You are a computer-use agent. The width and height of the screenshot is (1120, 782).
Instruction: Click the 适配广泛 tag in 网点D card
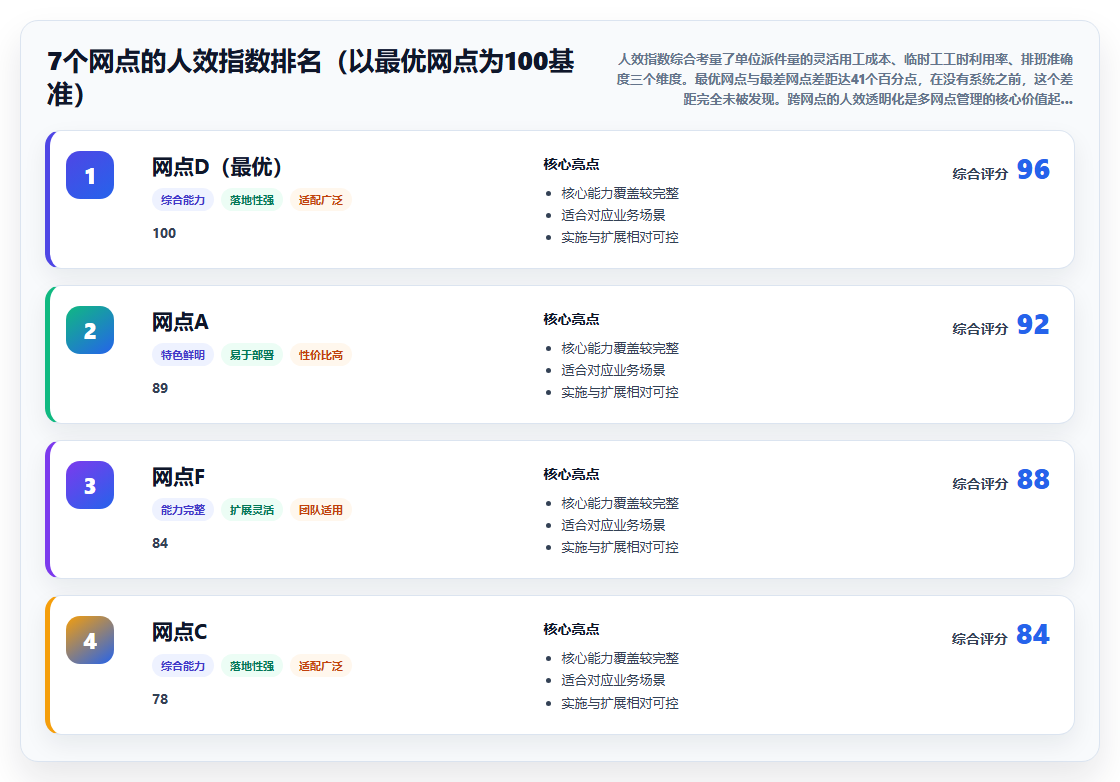click(x=321, y=200)
